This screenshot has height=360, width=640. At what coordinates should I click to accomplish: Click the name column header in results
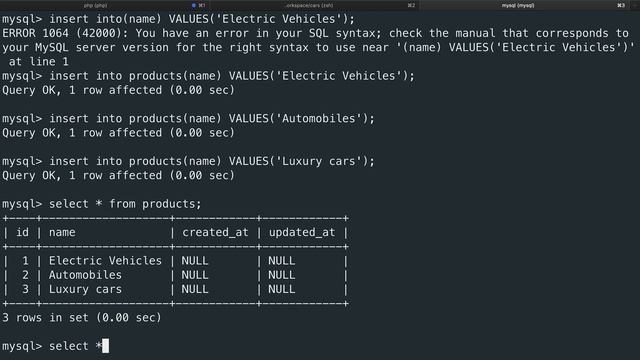coord(62,232)
